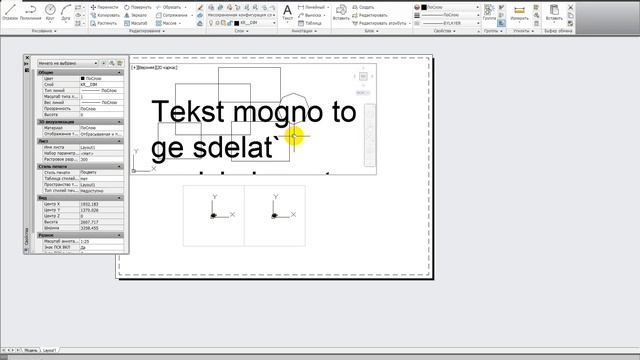Screen dimensions: 640x360
Task: Click the Копировать copy tool
Action: pyautogui.click(x=105, y=15)
